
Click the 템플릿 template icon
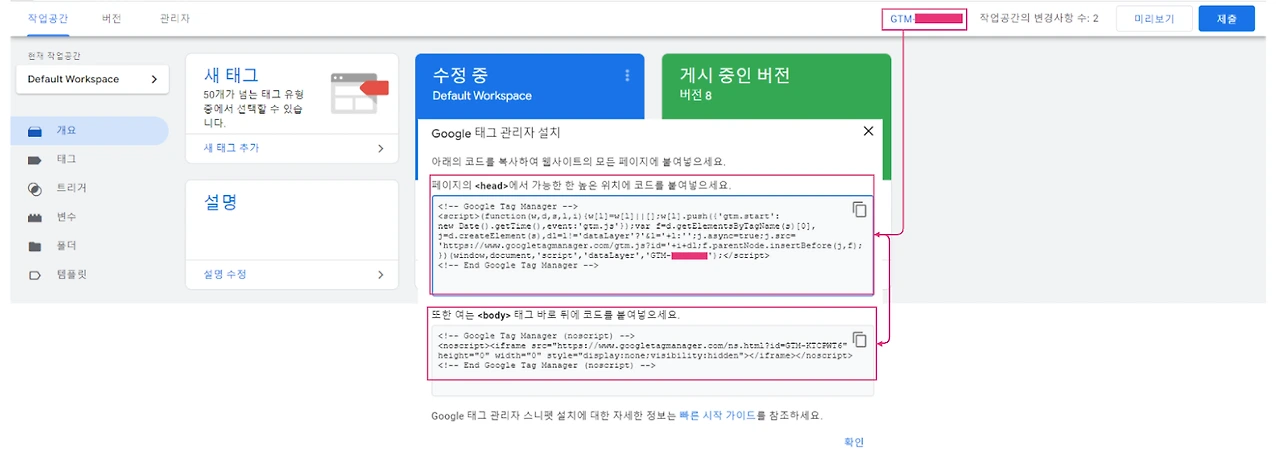pos(35,275)
